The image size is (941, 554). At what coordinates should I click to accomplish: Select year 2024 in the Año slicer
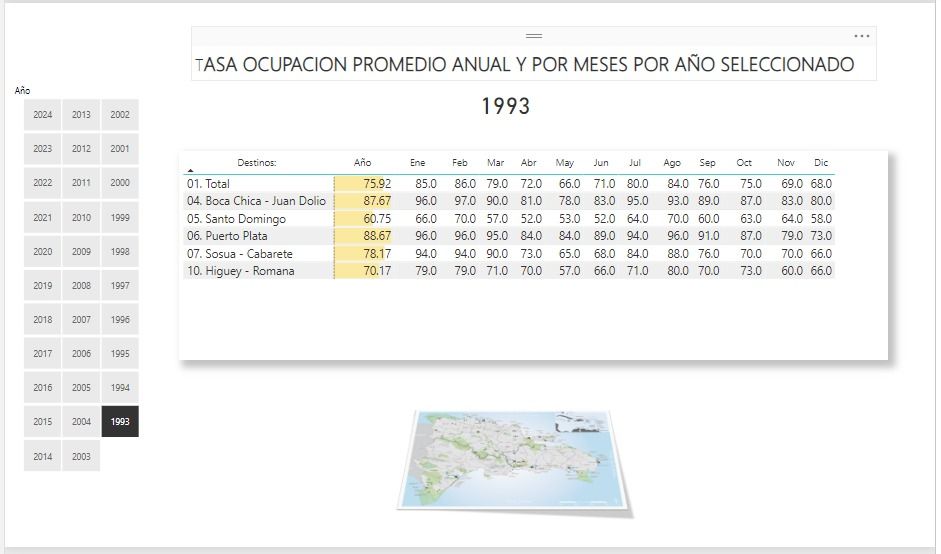point(42,115)
